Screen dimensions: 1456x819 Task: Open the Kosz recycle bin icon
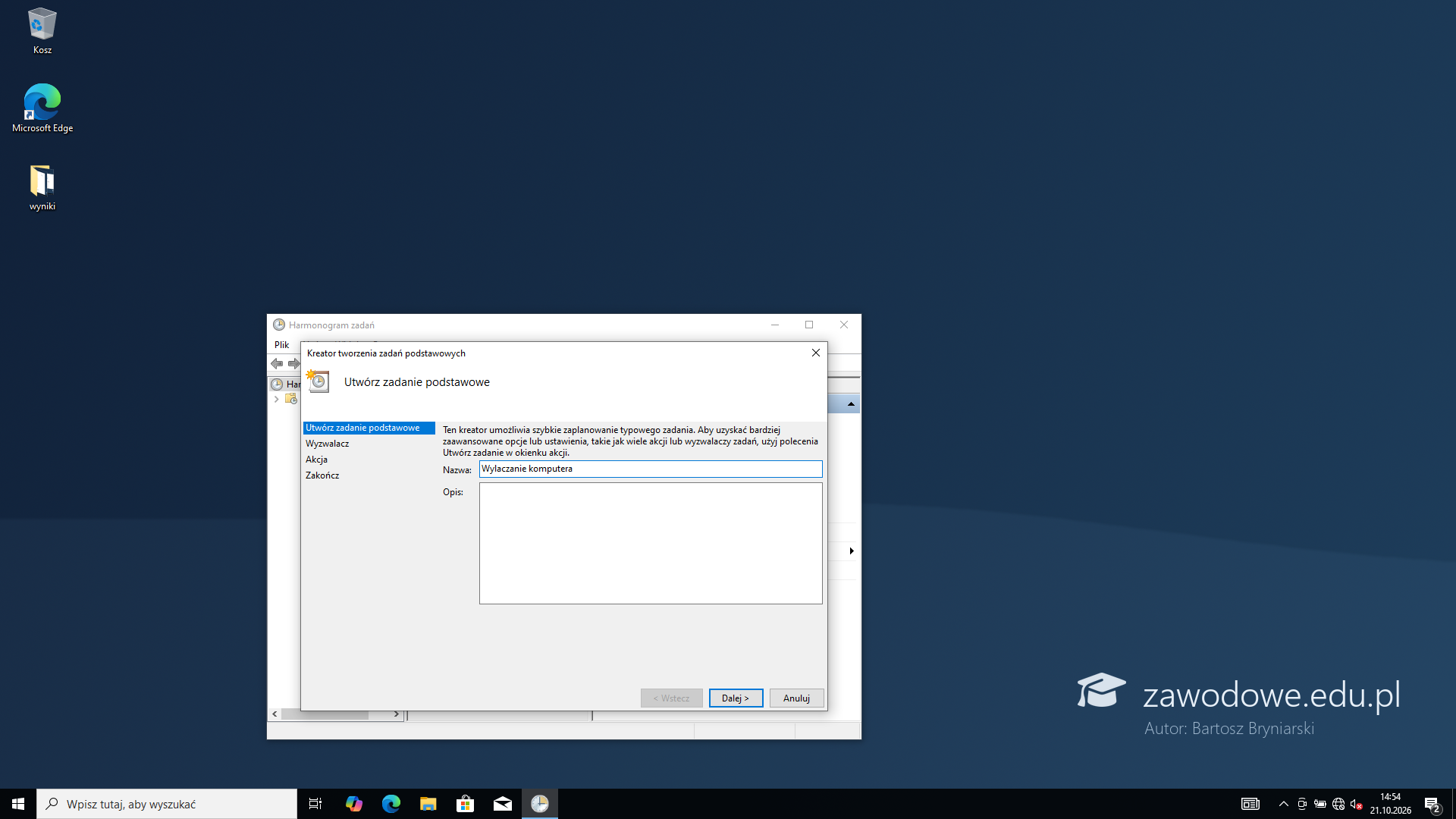point(42,31)
